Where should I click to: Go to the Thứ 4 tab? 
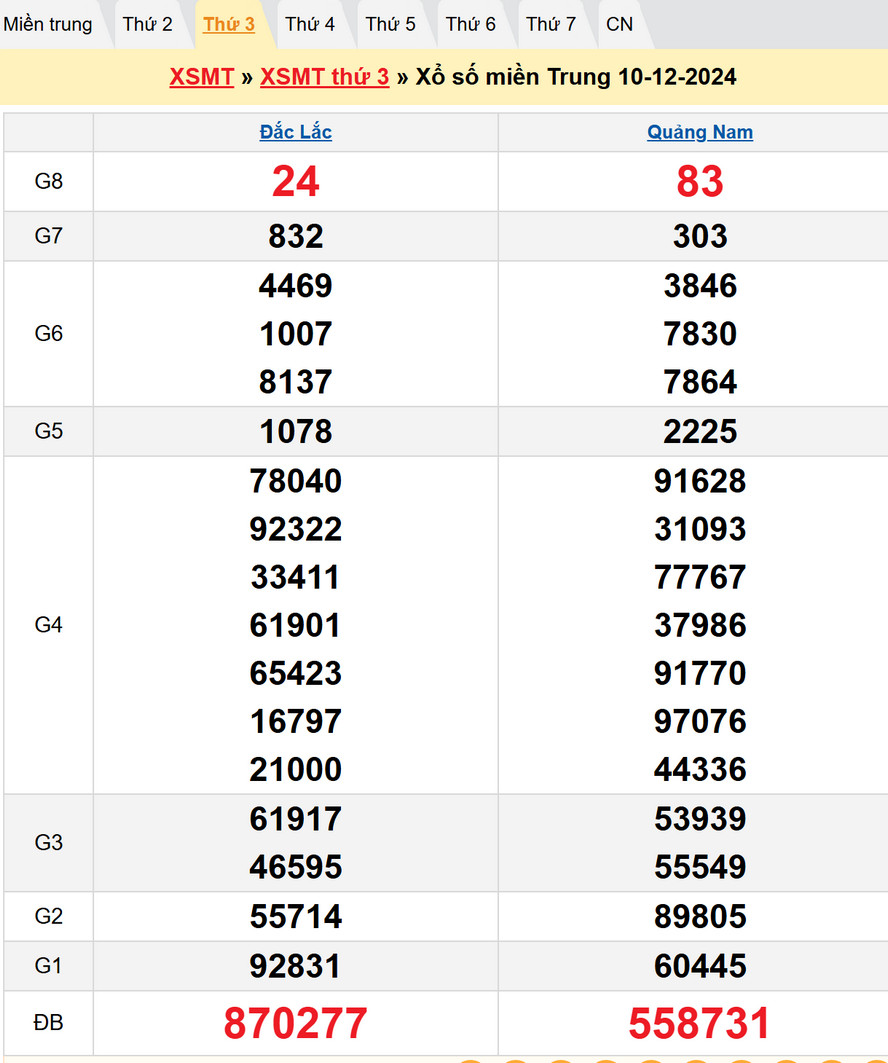pyautogui.click(x=310, y=24)
